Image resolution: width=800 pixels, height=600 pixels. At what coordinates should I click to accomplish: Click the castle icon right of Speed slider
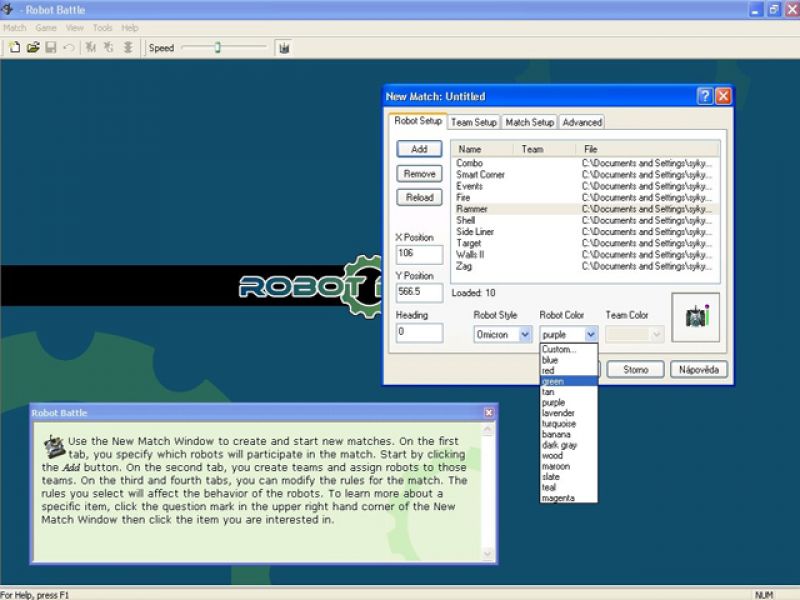pyautogui.click(x=285, y=48)
